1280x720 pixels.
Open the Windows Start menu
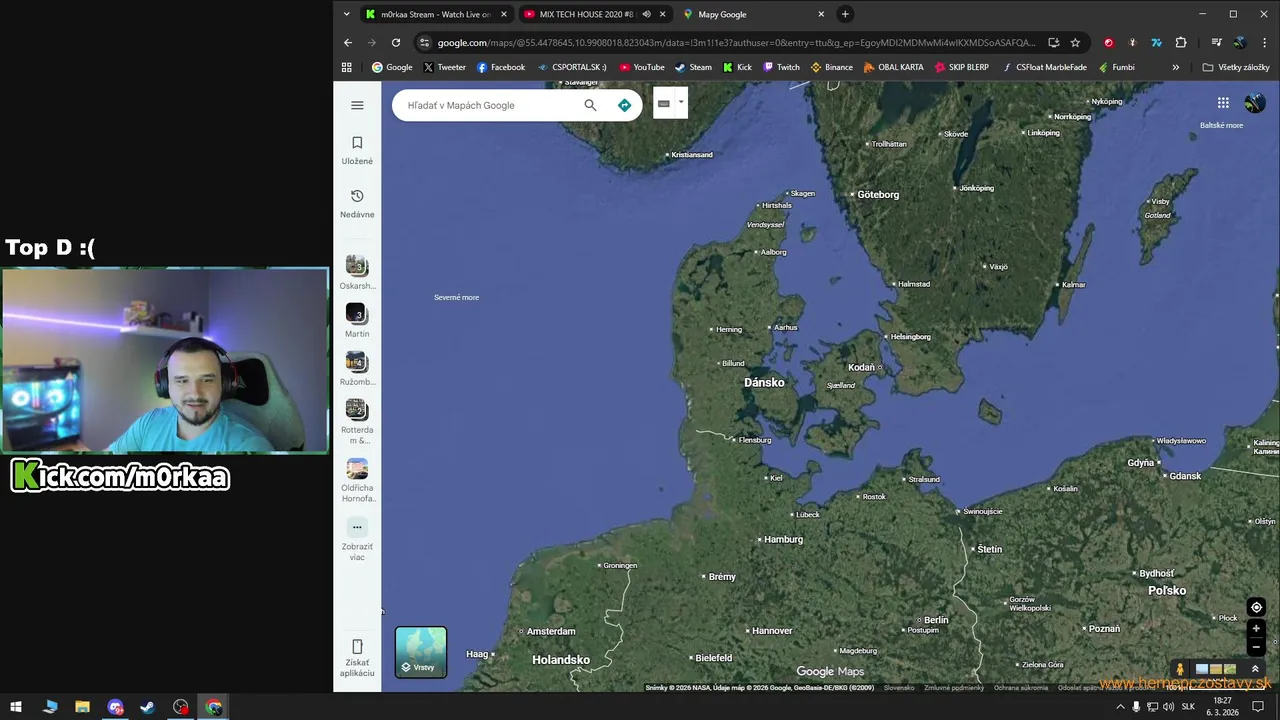16,707
